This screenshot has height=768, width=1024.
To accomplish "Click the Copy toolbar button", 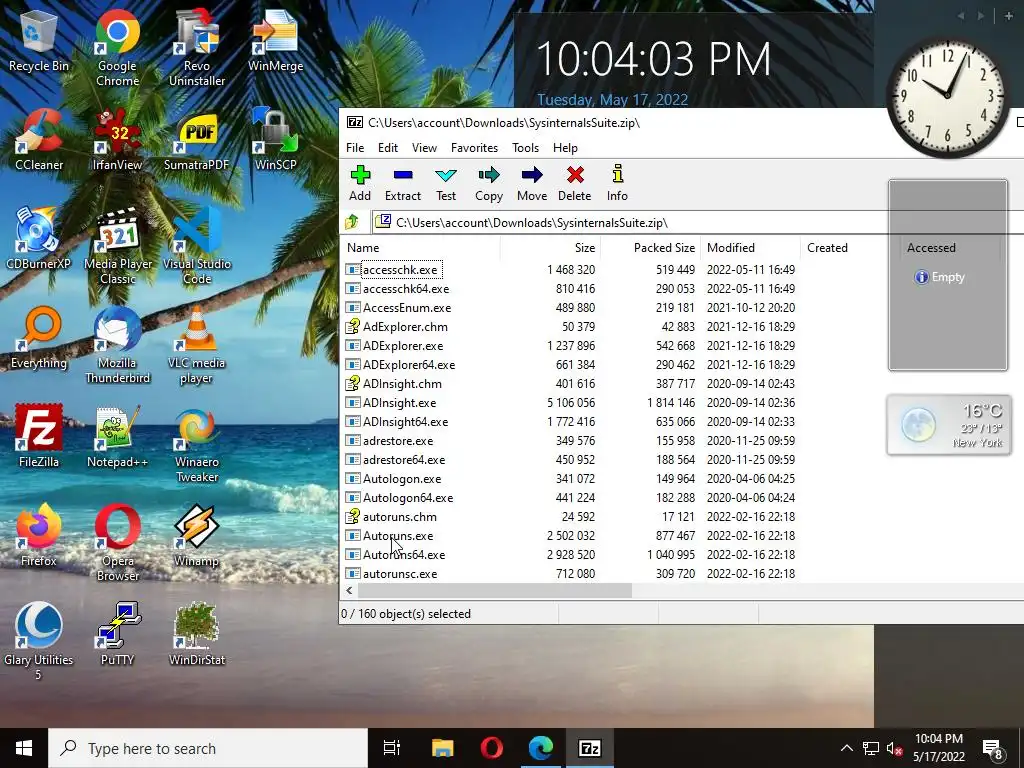I will 488,184.
